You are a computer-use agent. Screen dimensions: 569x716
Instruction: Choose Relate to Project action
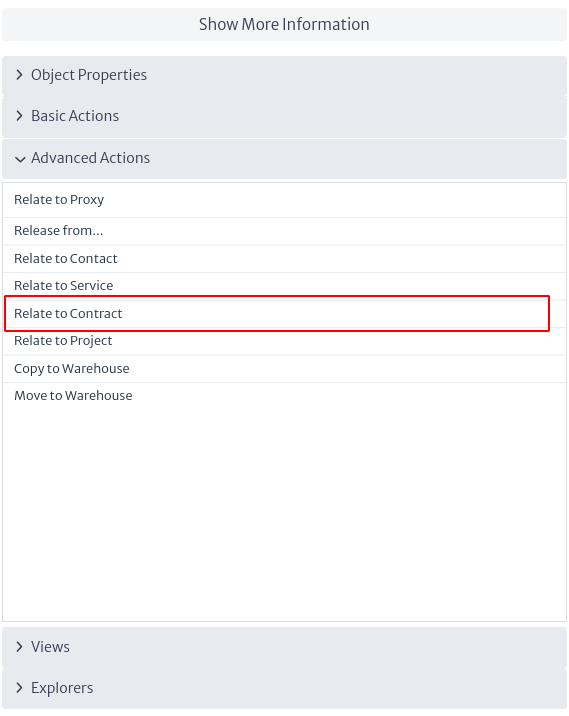click(x=284, y=341)
